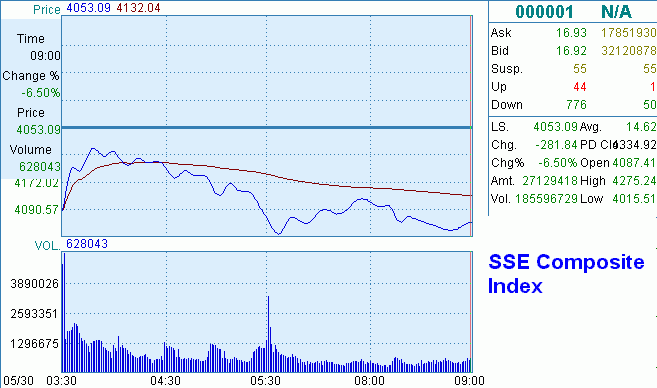657x388 pixels.
Task: Click the Susp. row label
Action: [x=507, y=69]
